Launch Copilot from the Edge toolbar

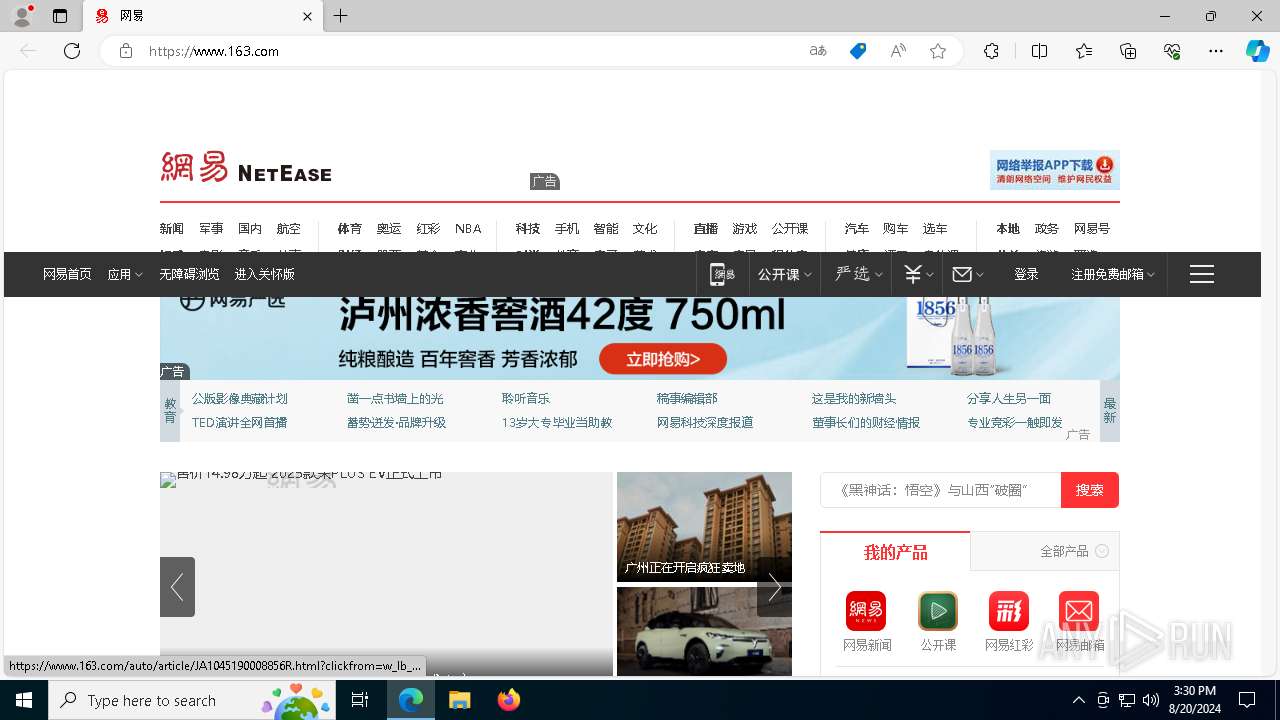coord(1257,51)
